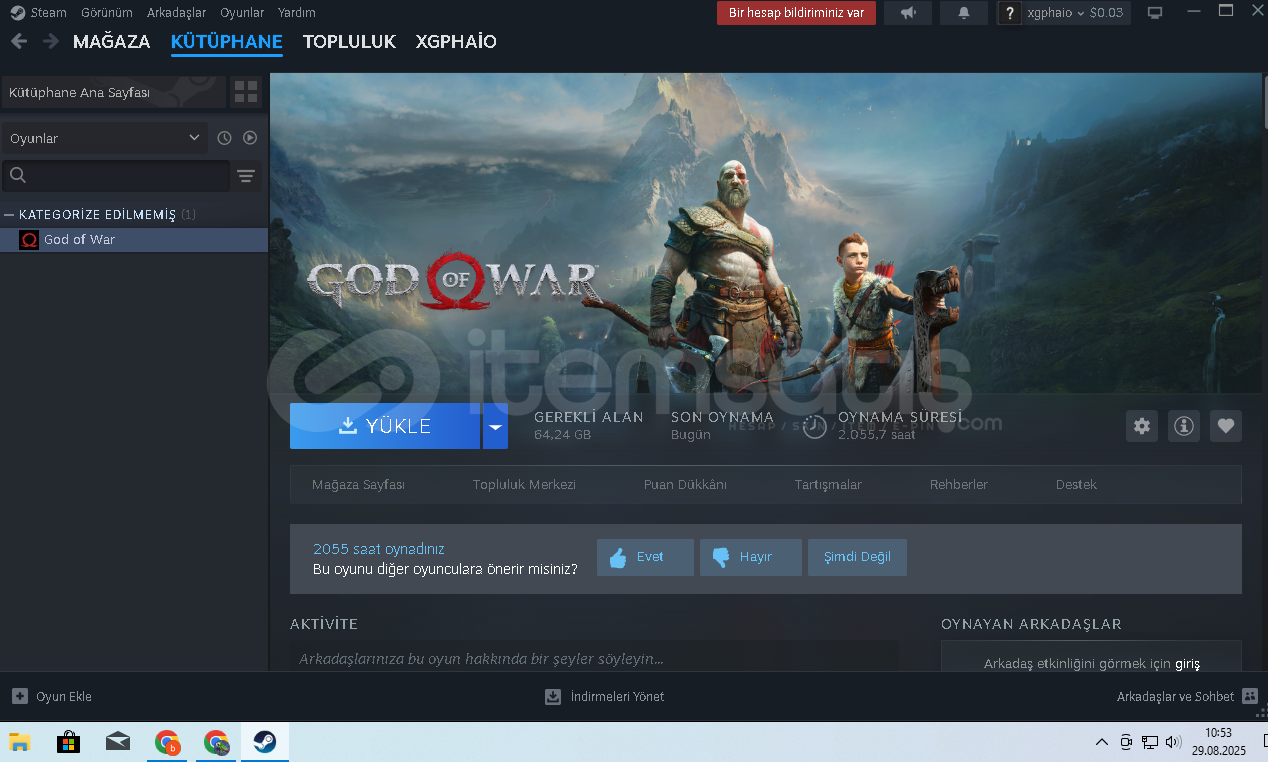Go to Kütüphane Ana Sayfası

(x=113, y=93)
